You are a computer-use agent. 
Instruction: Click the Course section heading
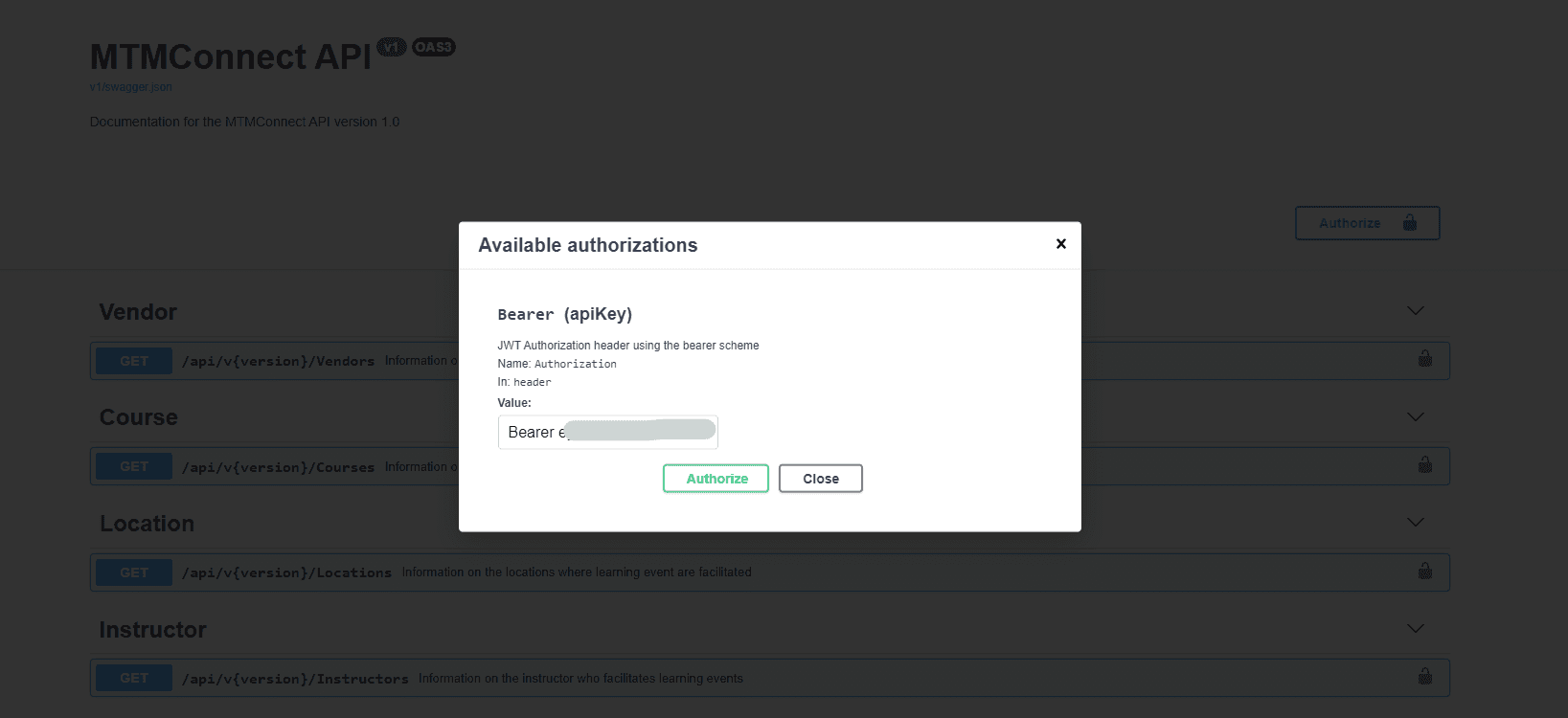[139, 417]
